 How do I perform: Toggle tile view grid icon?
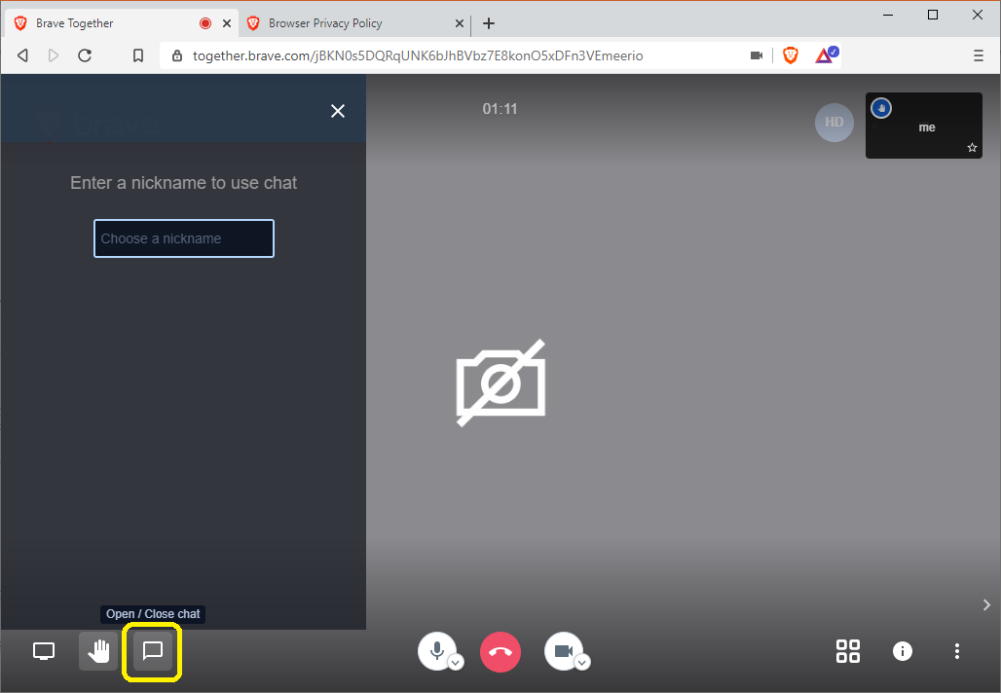click(x=848, y=652)
